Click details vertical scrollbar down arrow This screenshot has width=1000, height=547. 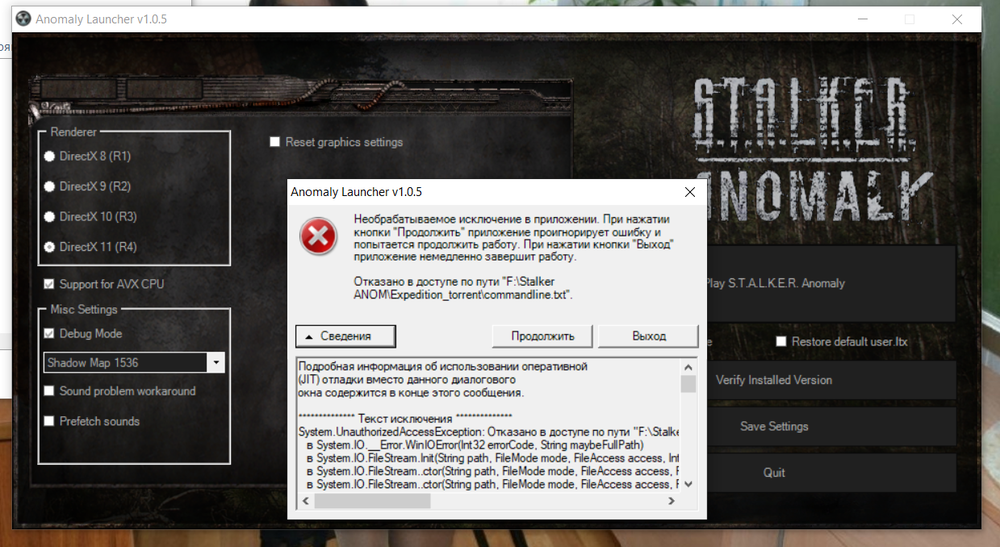[688, 485]
